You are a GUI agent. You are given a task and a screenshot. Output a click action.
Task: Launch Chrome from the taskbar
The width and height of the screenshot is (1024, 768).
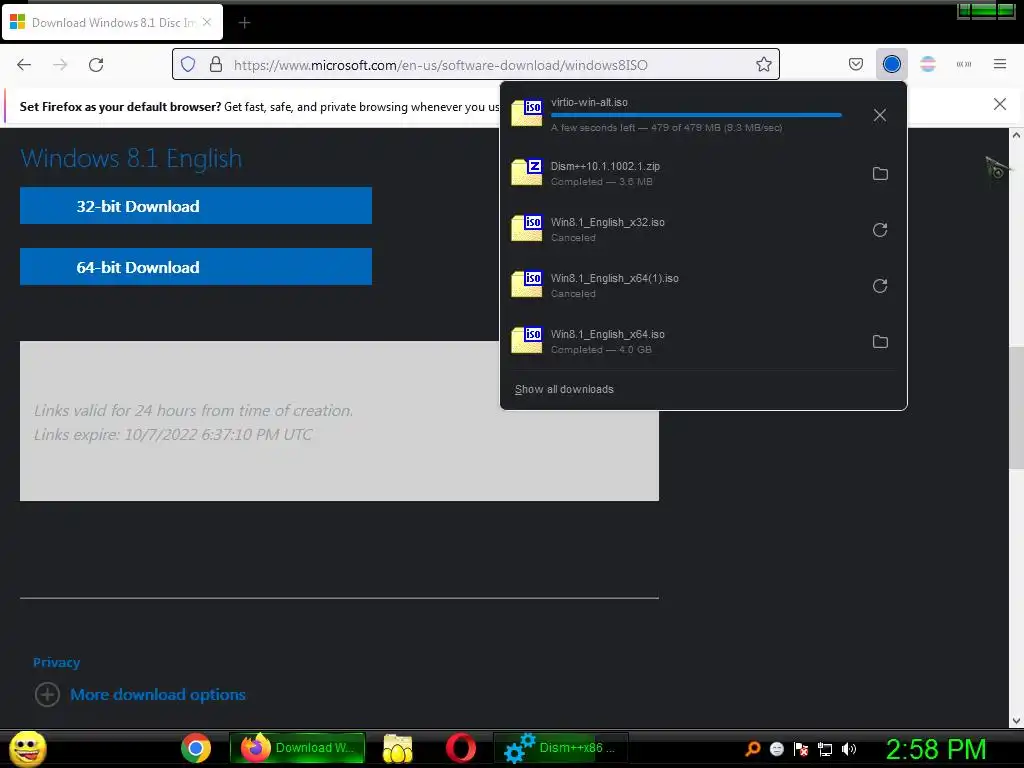click(x=196, y=748)
